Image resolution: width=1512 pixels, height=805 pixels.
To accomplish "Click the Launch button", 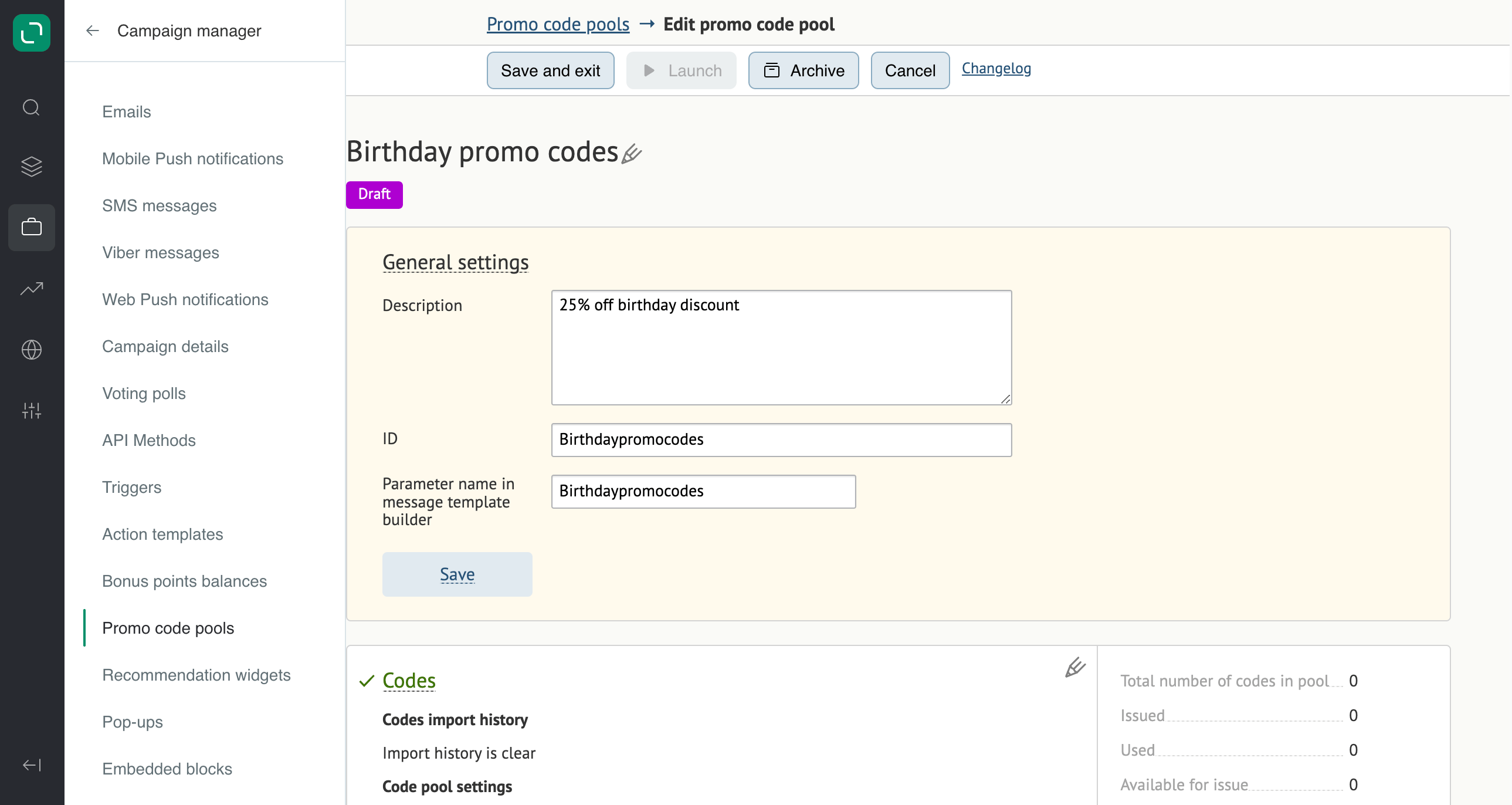I will coord(681,70).
